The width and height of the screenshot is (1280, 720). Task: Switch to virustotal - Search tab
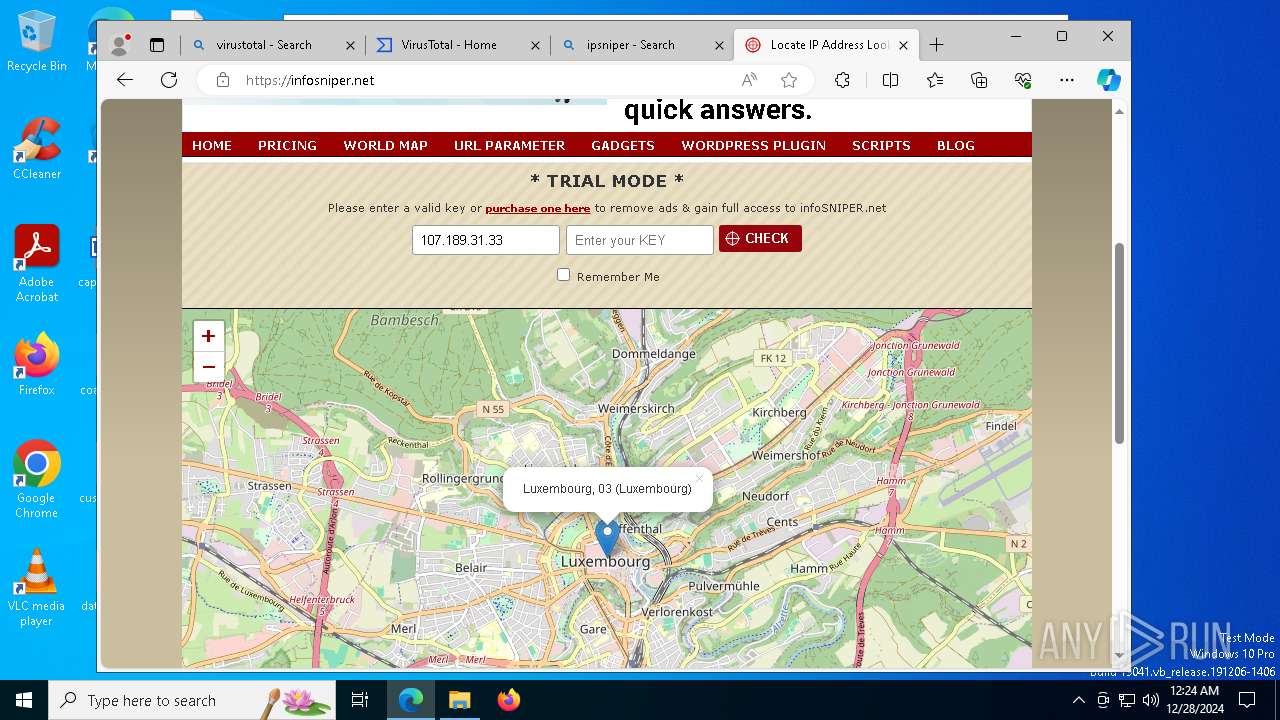[264, 45]
